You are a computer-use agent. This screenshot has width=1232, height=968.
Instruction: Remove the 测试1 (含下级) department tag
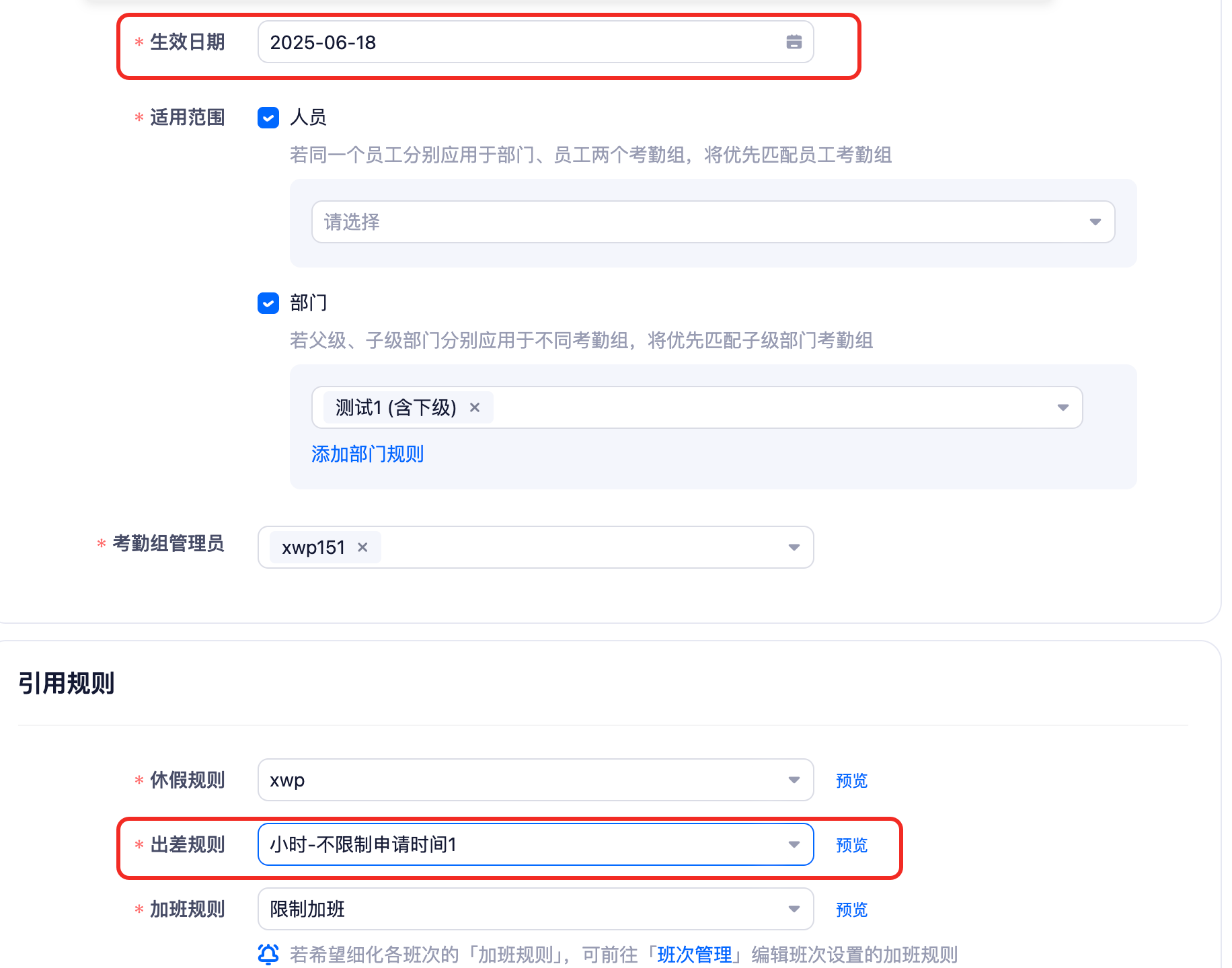click(475, 407)
